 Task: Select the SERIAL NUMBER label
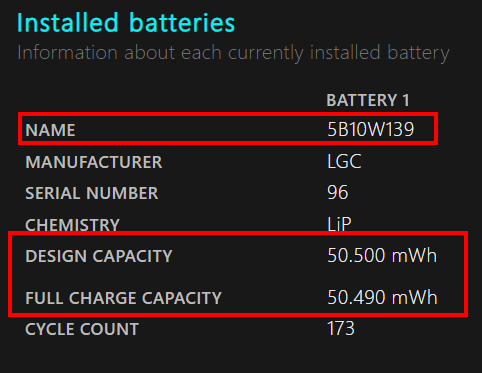92,193
